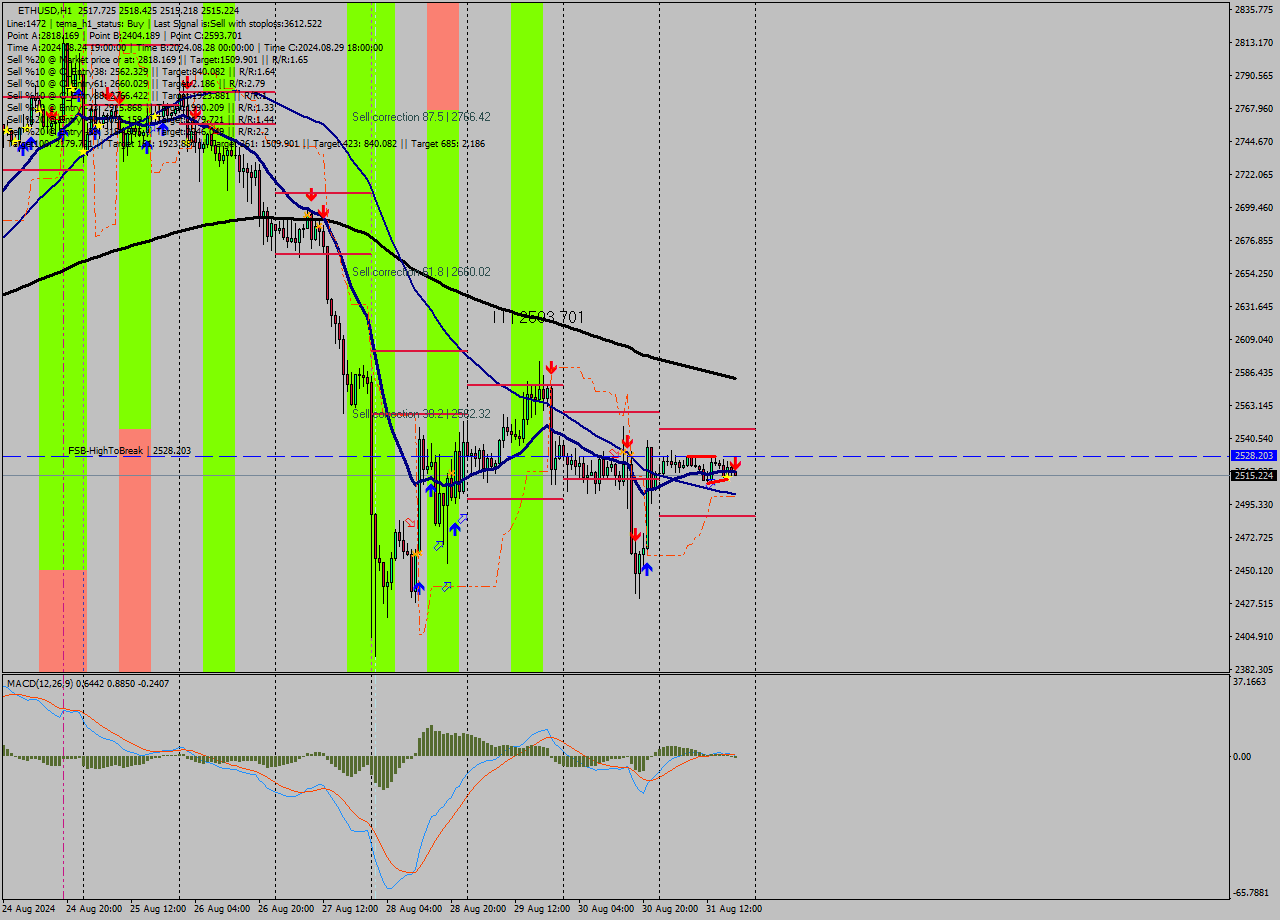This screenshot has width=1280, height=920.
Task: Click the 2472.725 price axis label
Action: click(1253, 538)
